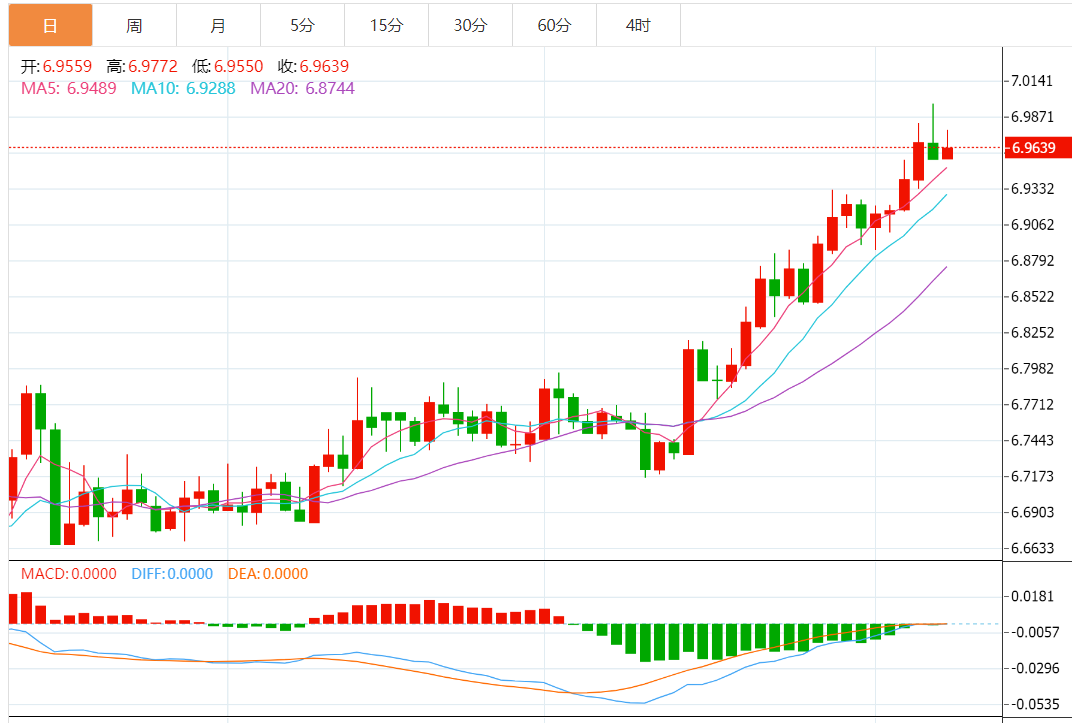Click the 6.7173 price axis label
The width and height of the screenshot is (1072, 723).
[1032, 476]
